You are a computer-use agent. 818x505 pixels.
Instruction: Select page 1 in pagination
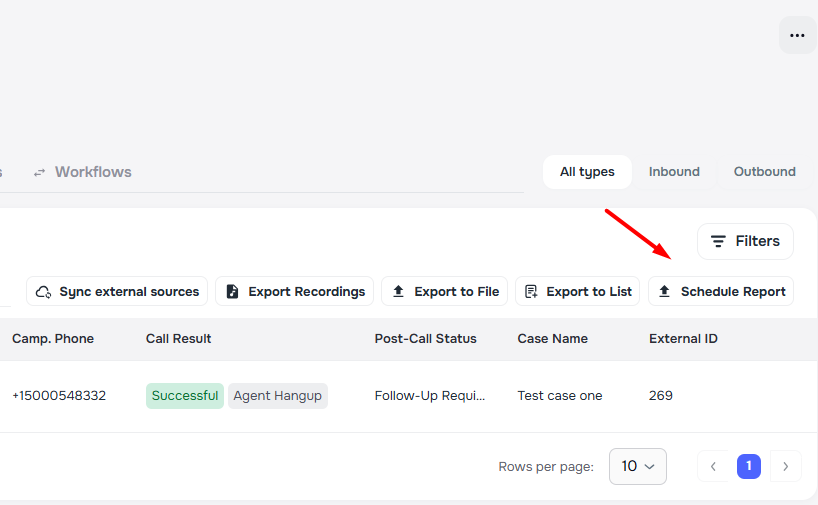point(749,466)
